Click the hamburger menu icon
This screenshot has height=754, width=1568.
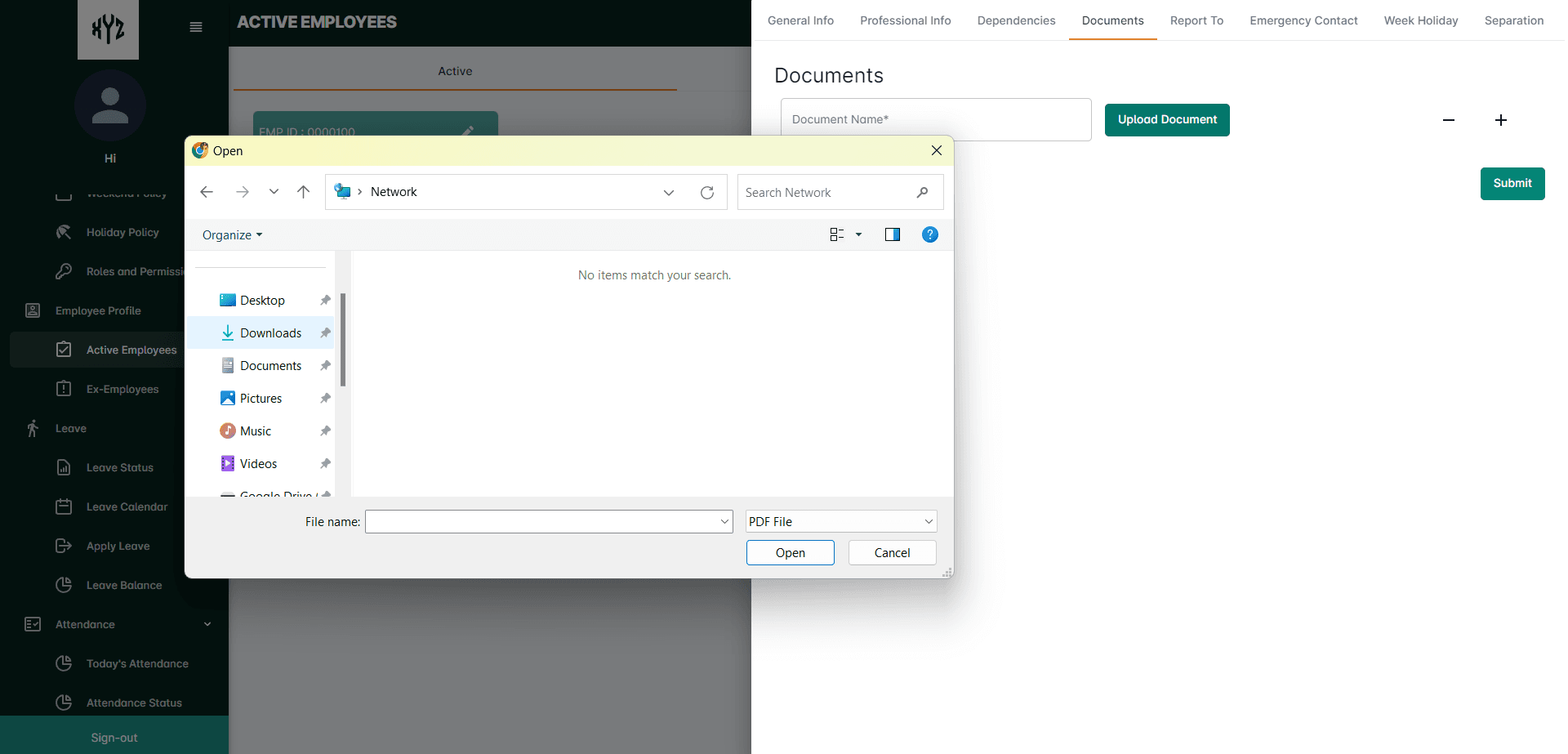click(x=196, y=27)
